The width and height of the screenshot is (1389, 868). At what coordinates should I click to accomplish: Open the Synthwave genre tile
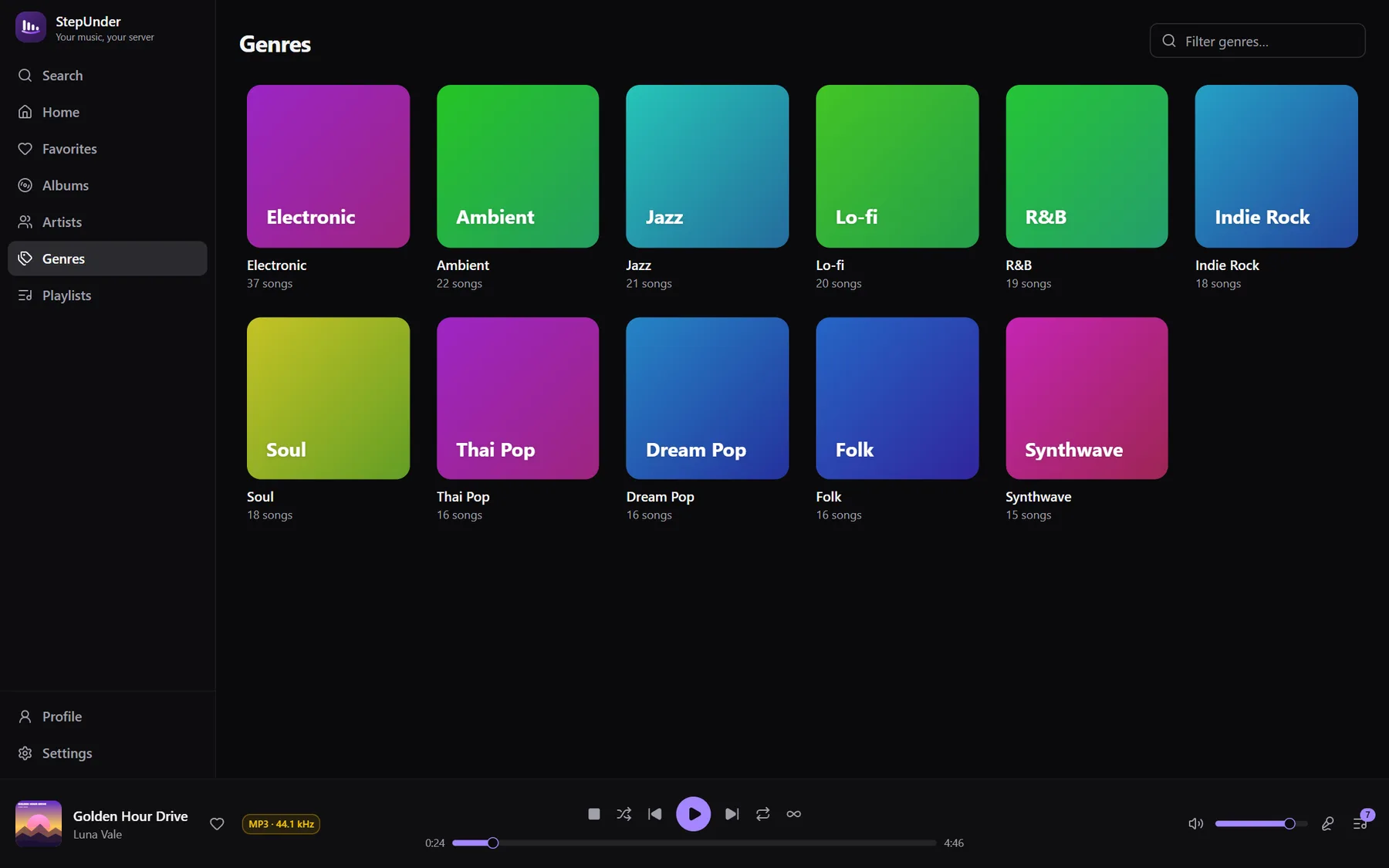click(1087, 398)
